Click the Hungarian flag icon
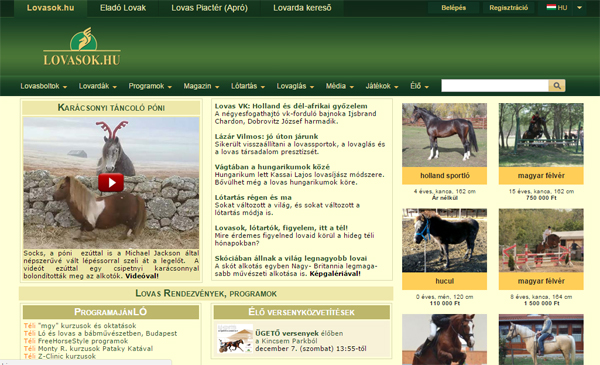This screenshot has height=365, width=600. coord(551,7)
